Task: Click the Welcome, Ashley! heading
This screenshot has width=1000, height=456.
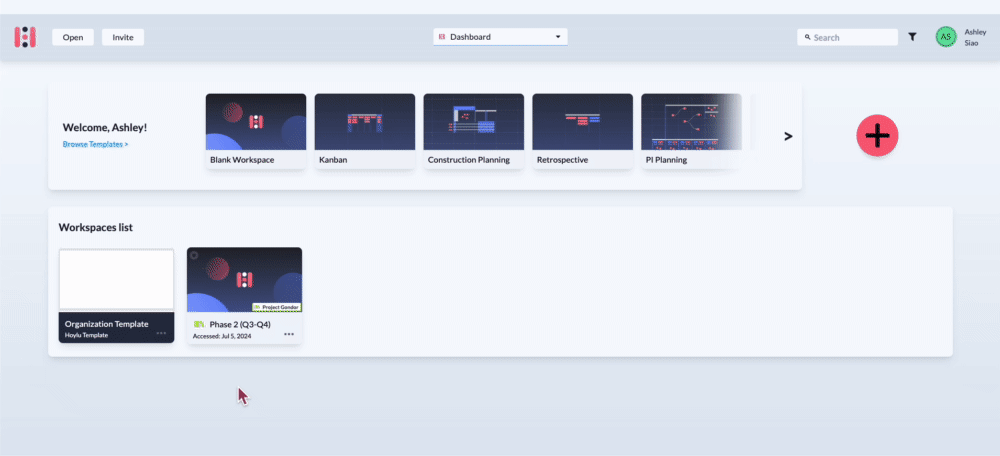Action: coord(105,128)
